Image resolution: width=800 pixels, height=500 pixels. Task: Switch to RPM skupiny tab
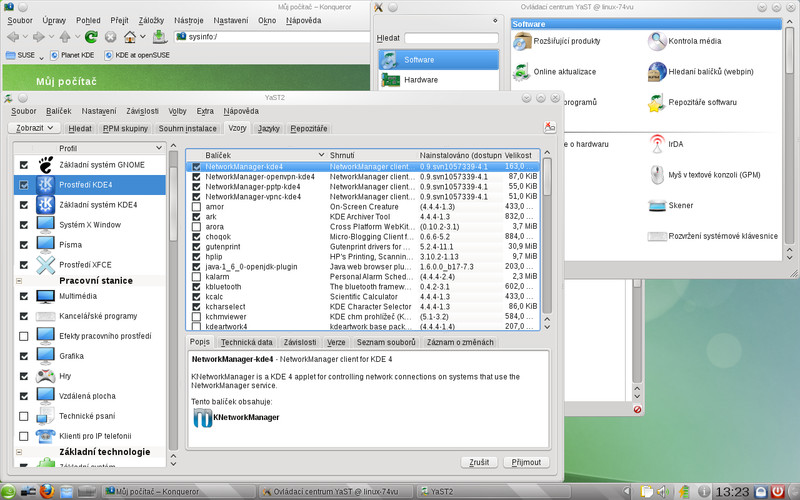[125, 129]
